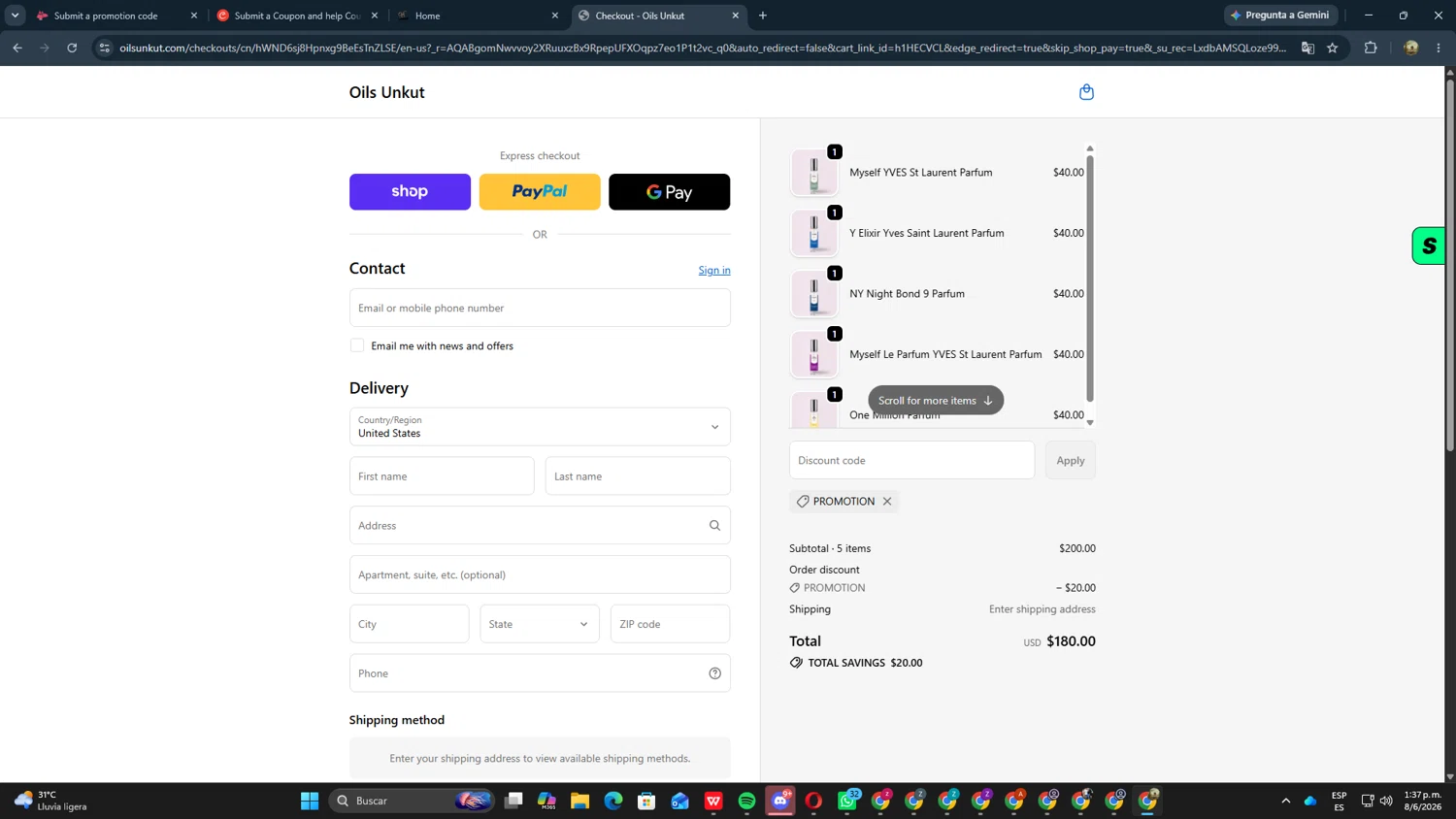Apply the discount code
This screenshot has width=1456, height=819.
point(1071,461)
